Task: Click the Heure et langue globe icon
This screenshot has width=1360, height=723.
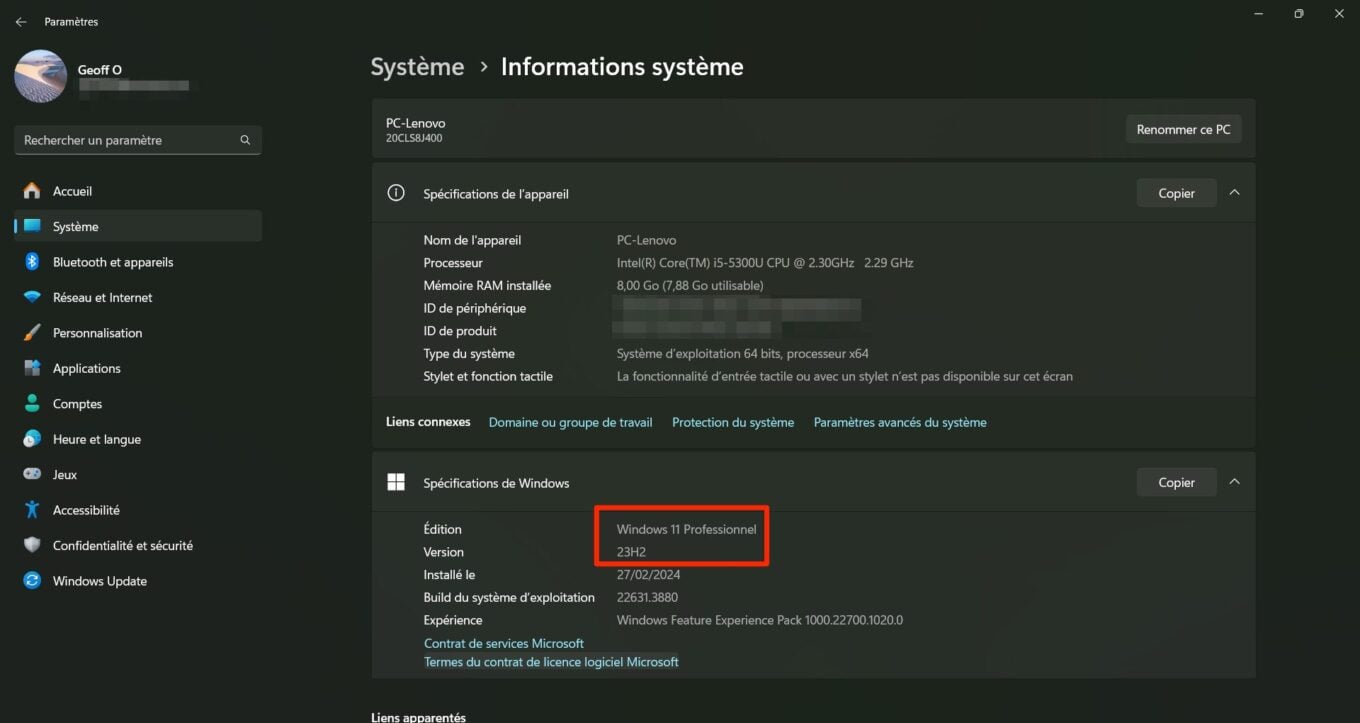Action: (32, 439)
